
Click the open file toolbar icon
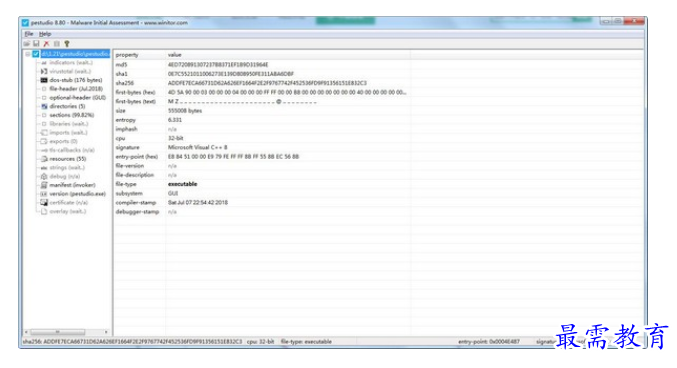[x=27, y=44]
